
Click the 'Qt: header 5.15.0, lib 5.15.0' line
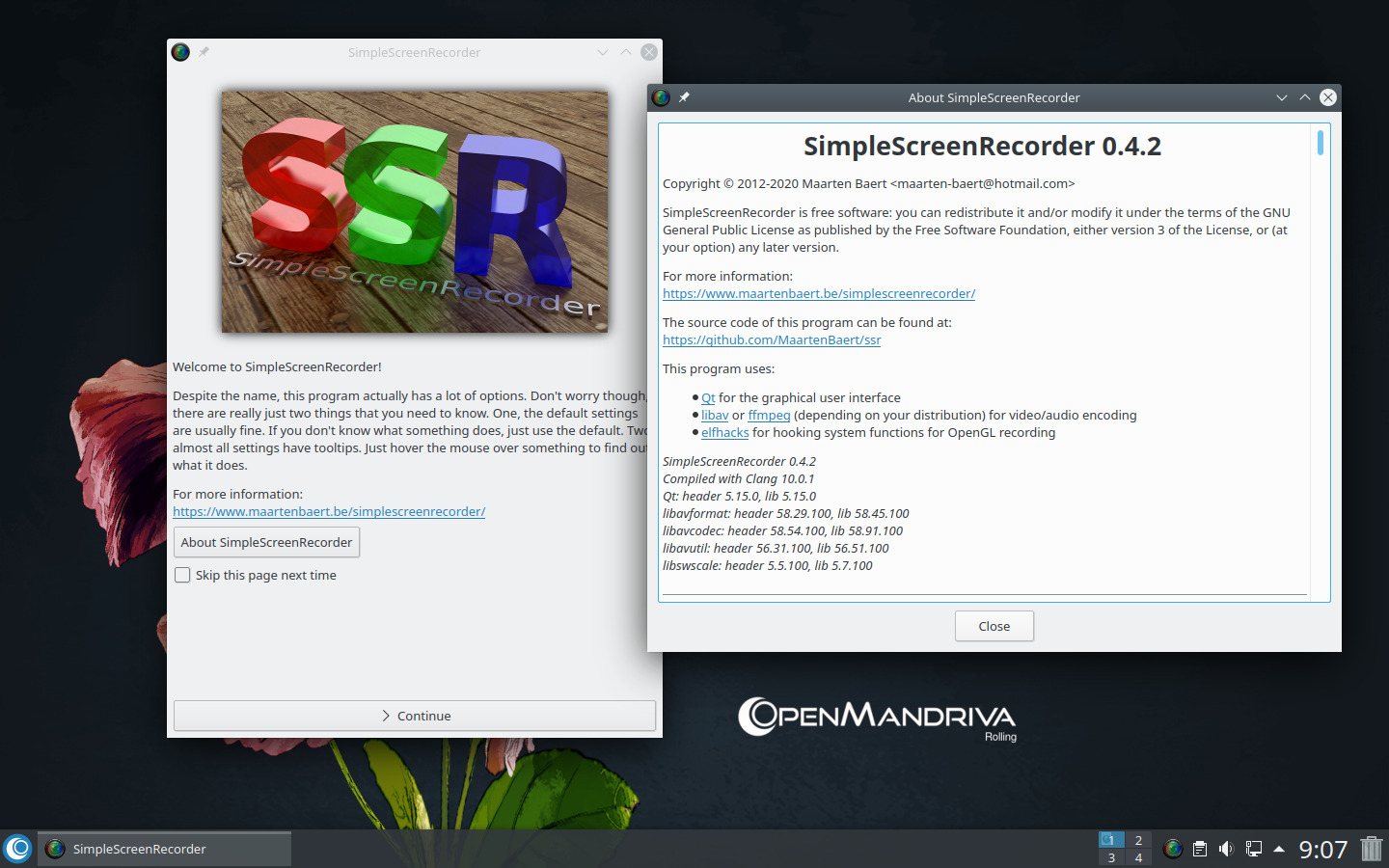739,496
